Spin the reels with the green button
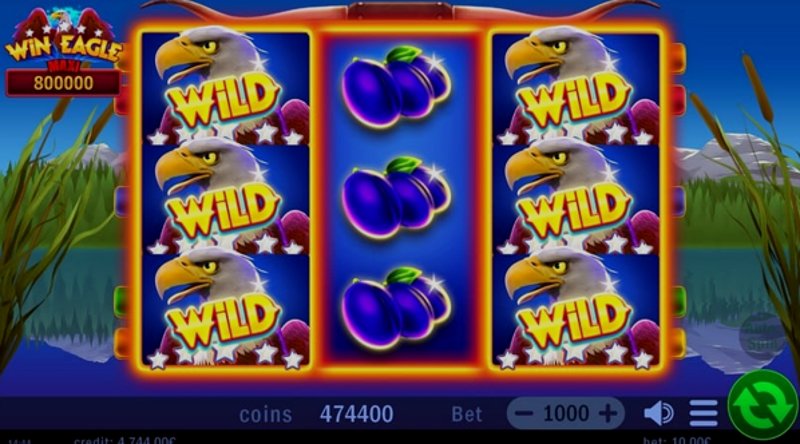Viewport: 800px width, 444px height. point(763,405)
